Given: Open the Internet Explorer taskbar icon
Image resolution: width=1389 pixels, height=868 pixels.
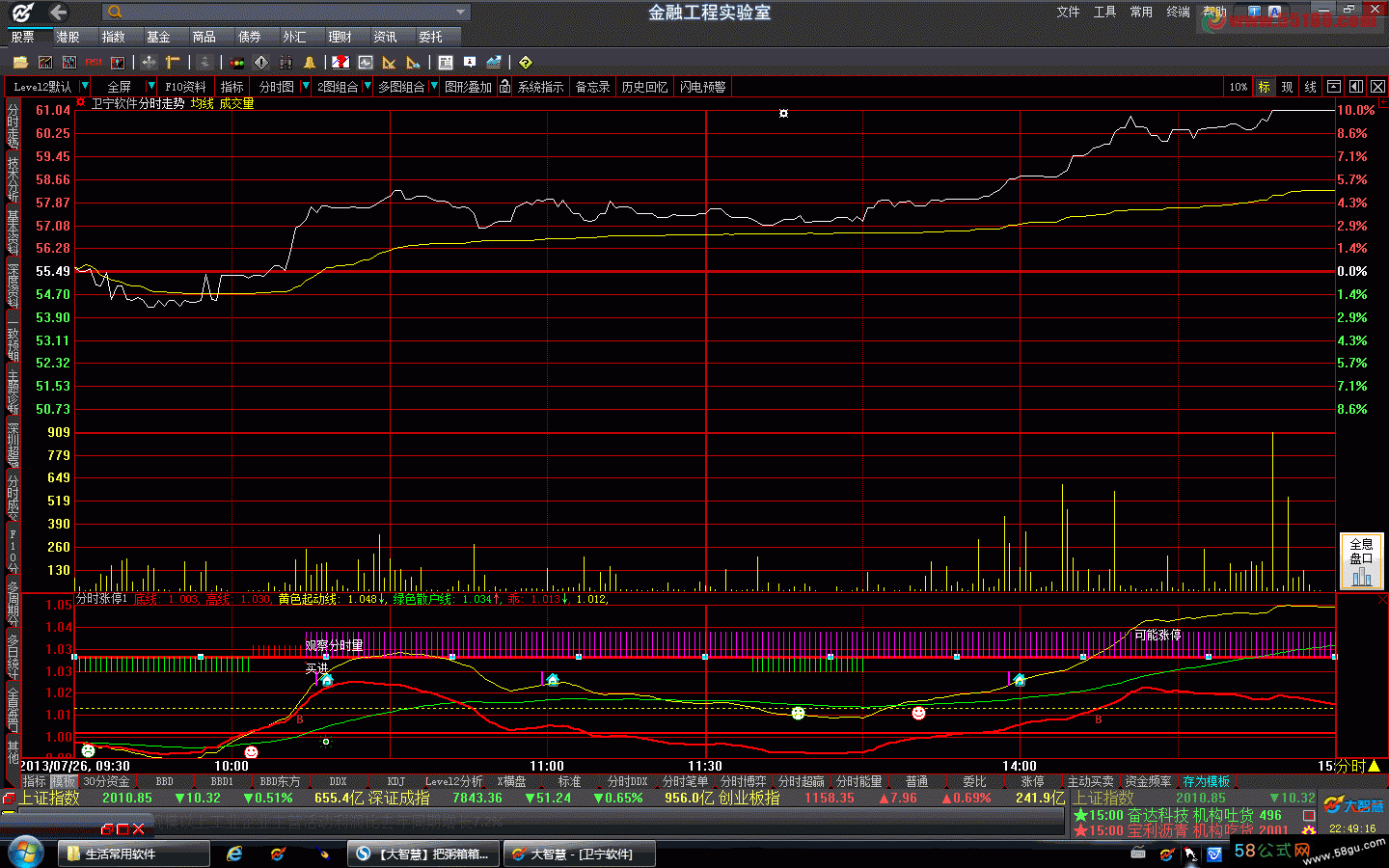Looking at the screenshot, I should (234, 854).
